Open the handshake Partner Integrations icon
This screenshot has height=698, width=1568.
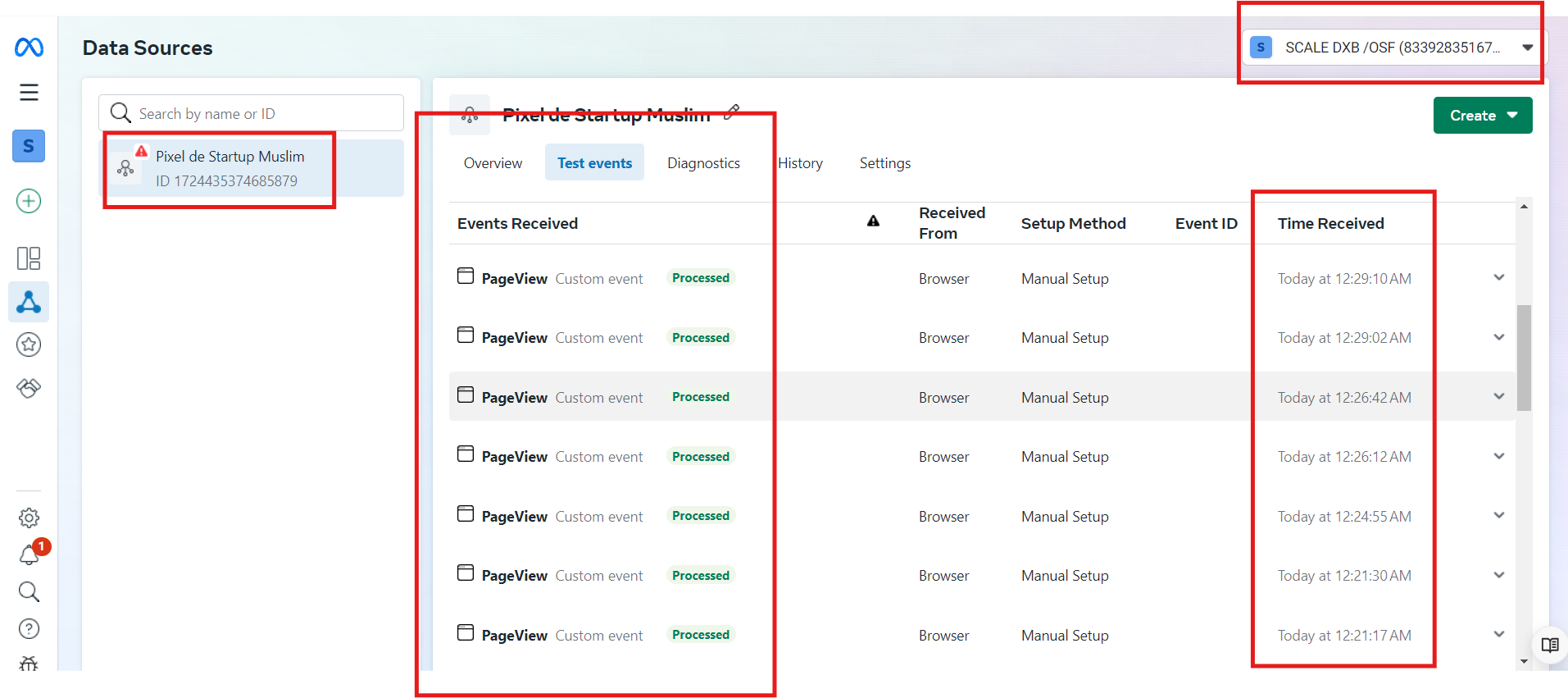coord(29,388)
